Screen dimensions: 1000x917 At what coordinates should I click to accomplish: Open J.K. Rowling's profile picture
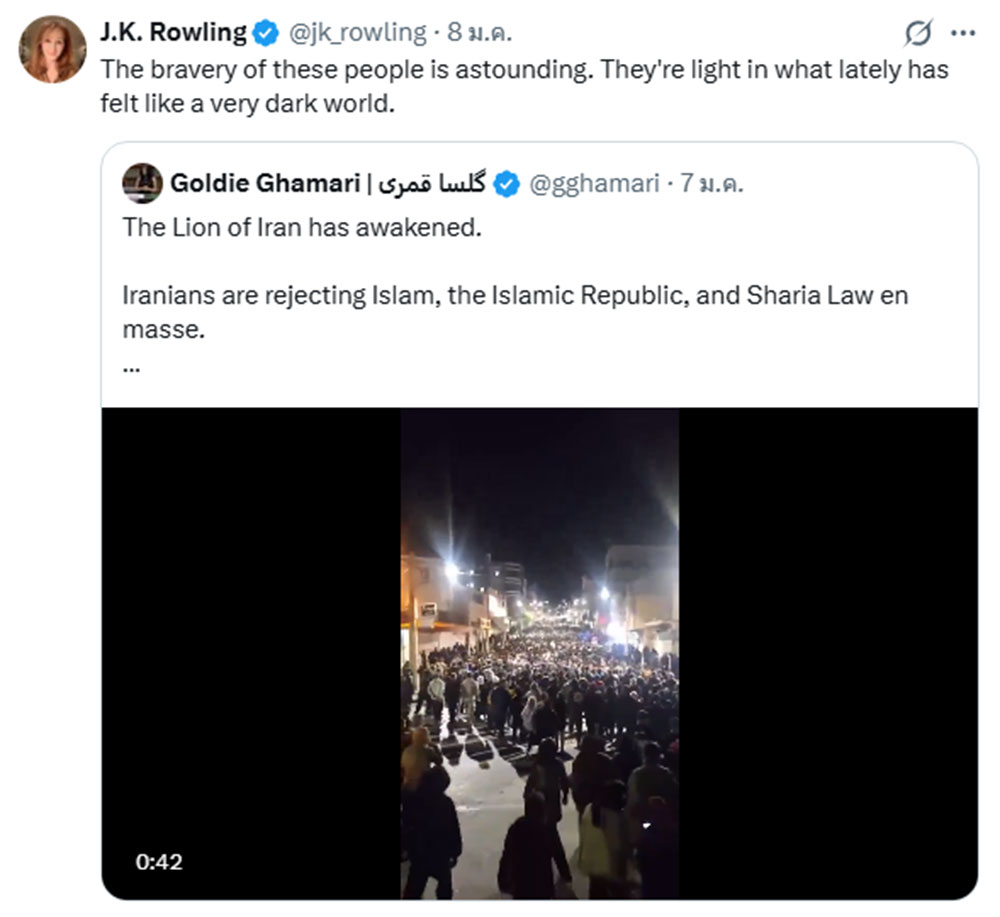click(52, 49)
